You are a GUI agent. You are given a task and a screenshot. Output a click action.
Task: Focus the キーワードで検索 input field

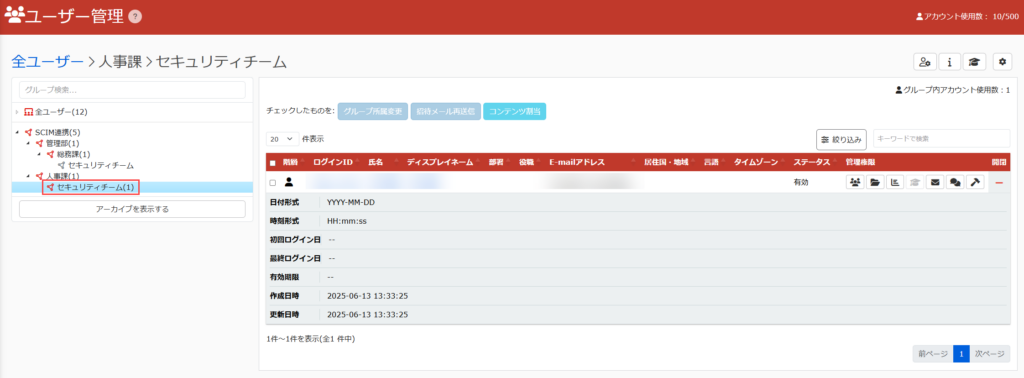pyautogui.click(x=941, y=138)
